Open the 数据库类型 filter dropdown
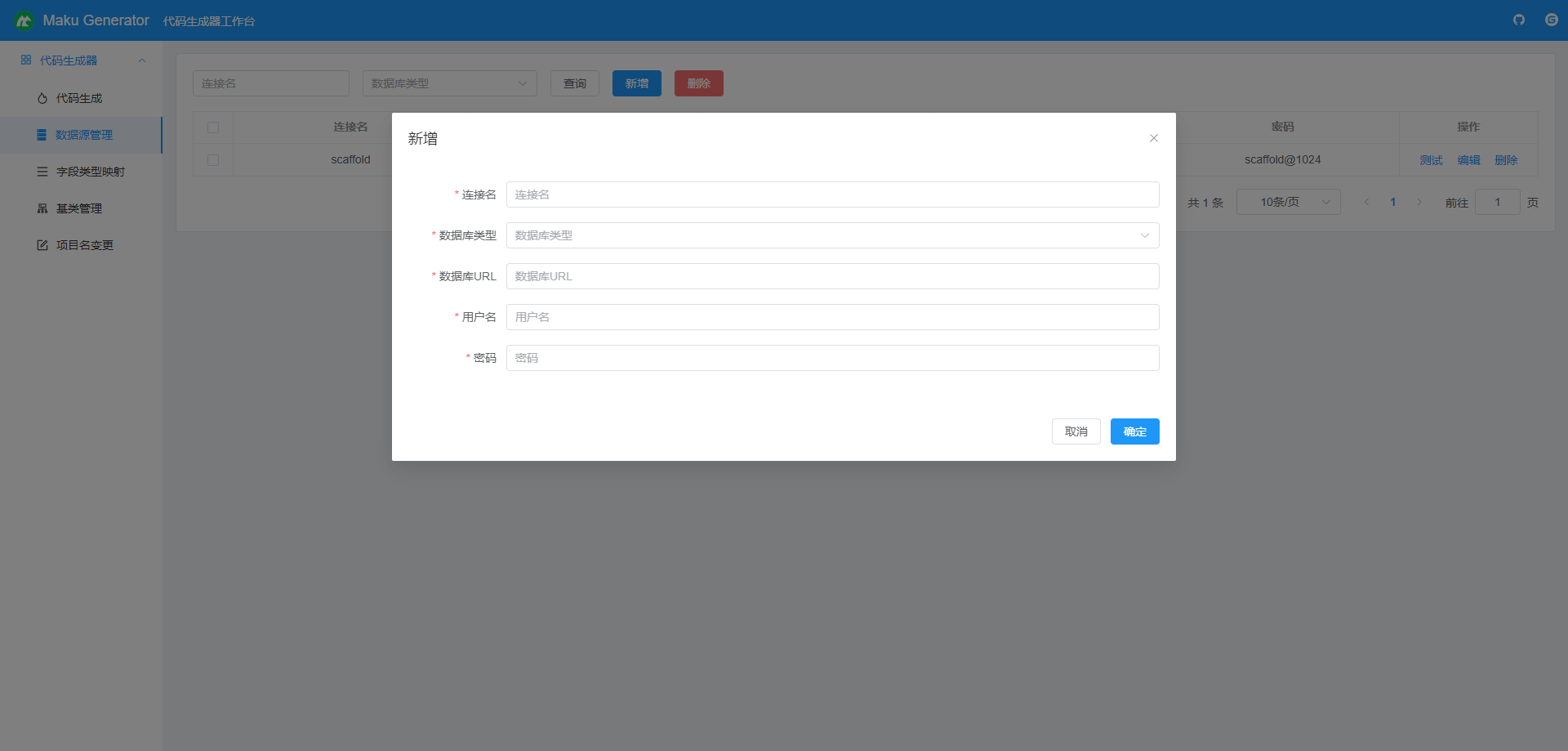The width and height of the screenshot is (1568, 751). [450, 83]
